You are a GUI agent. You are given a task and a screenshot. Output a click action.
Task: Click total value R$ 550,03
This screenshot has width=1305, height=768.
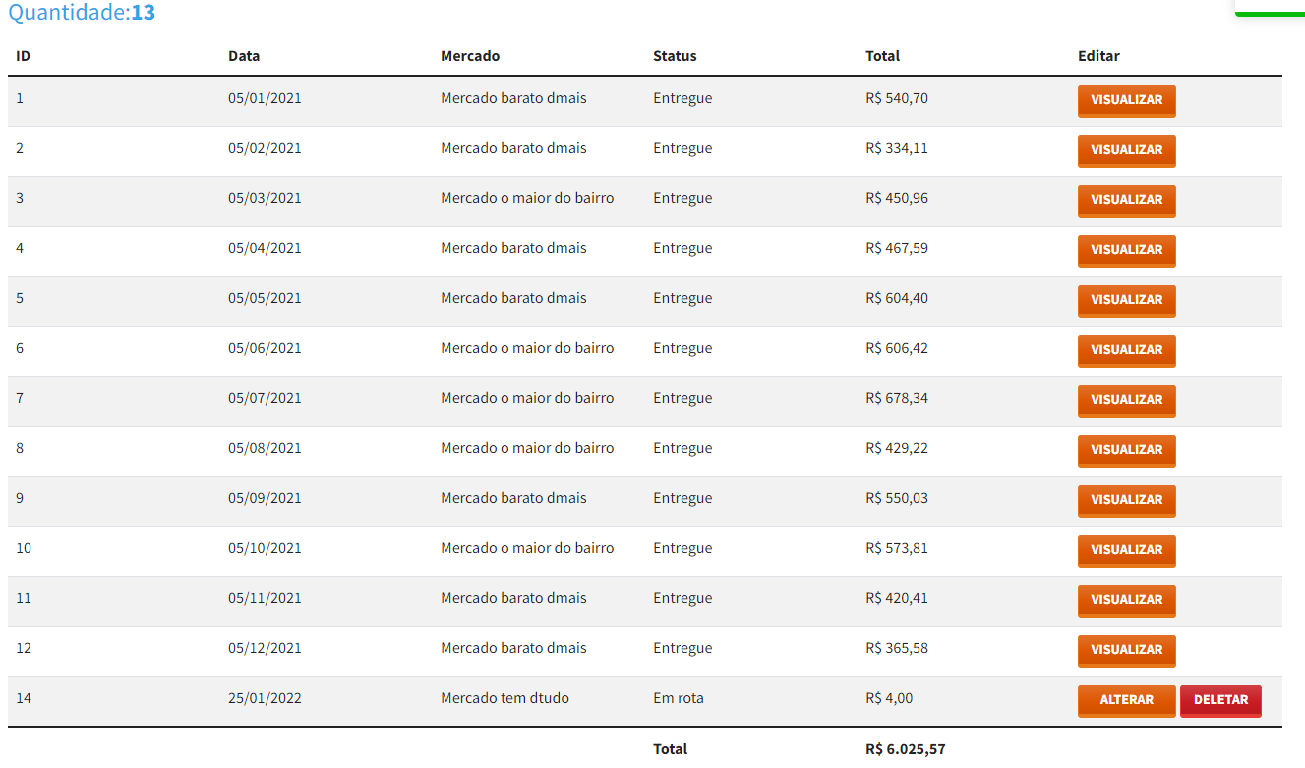[x=896, y=498]
